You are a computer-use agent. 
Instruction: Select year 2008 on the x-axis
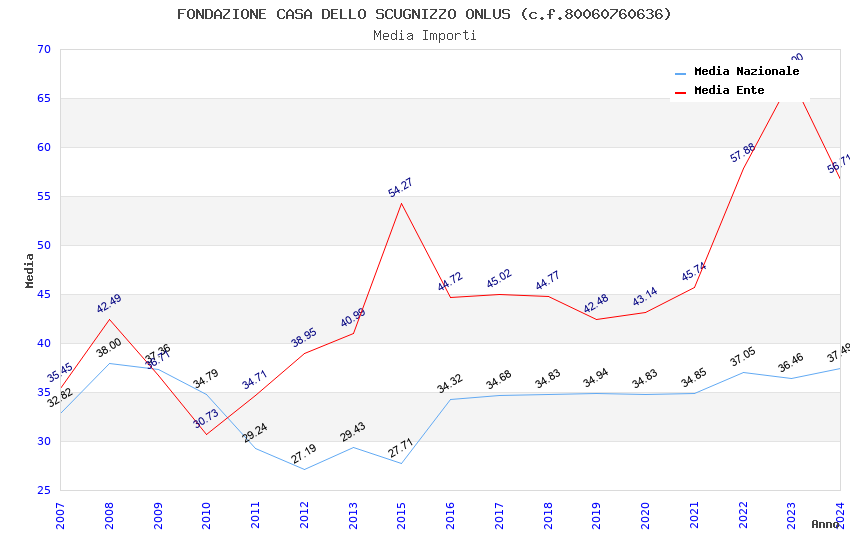[109, 515]
